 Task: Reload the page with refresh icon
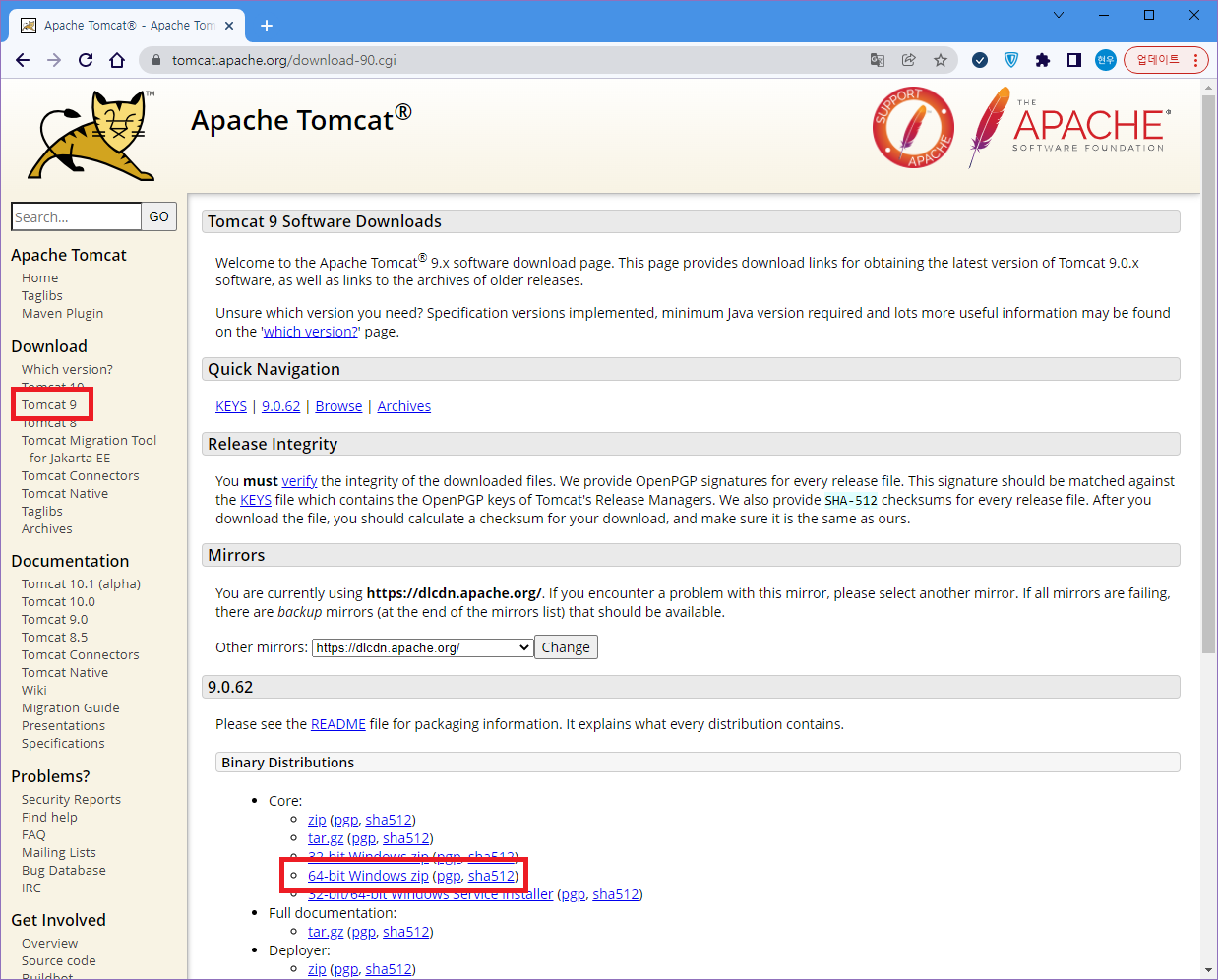tap(86, 60)
